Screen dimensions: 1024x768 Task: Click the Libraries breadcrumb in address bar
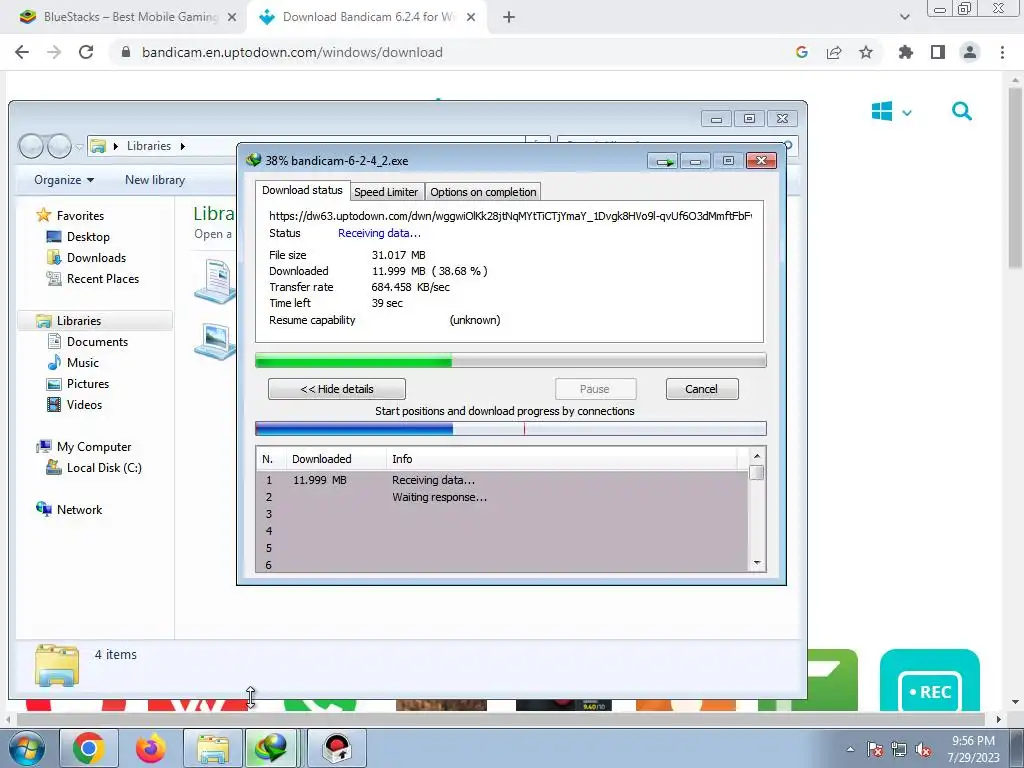tap(149, 146)
